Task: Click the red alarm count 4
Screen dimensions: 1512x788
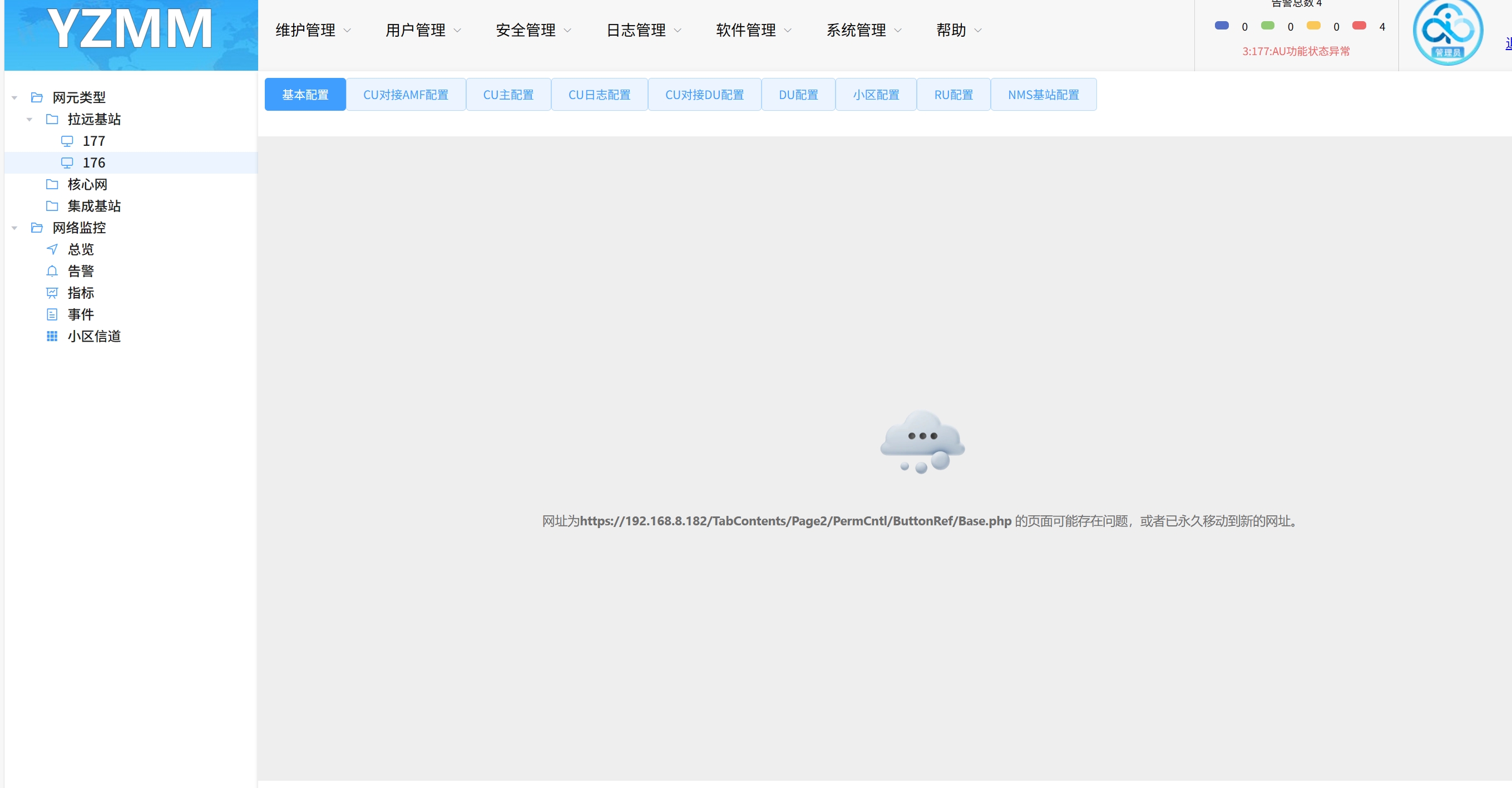Action: point(1382,27)
